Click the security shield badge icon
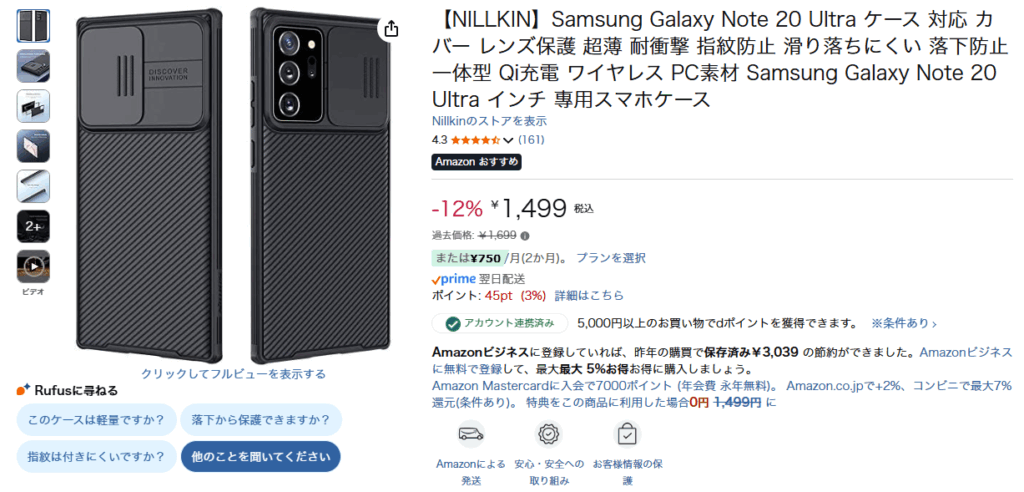1024x492 pixels. [x=549, y=434]
